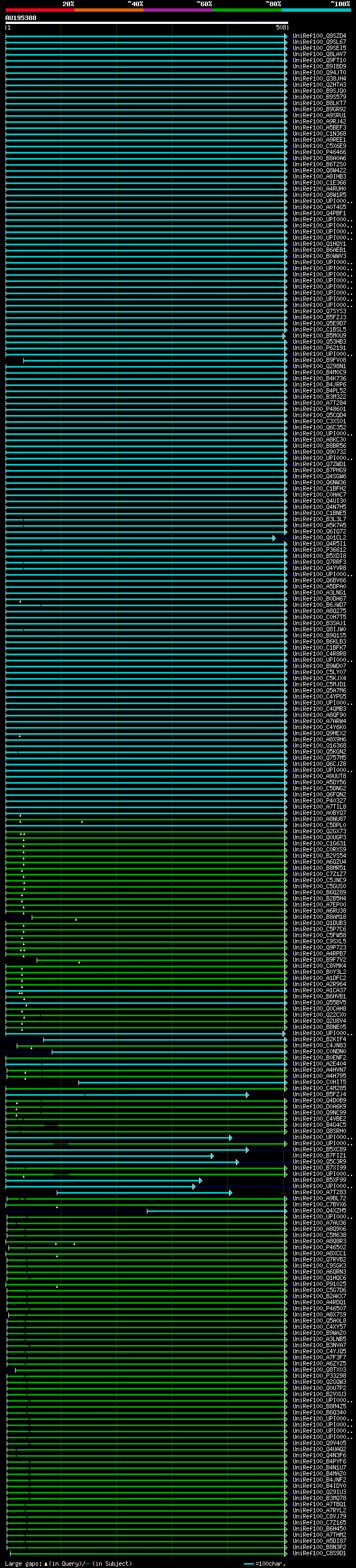356x1568 pixels.
Task: Select the UniRef100_B2KIF4 label
Action: (x=319, y=1040)
